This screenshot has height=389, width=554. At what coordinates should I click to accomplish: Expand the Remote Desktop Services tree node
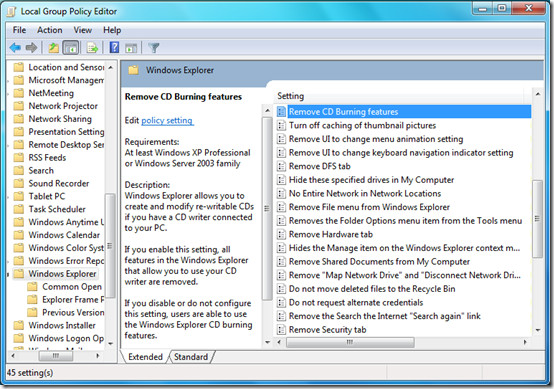pos(8,145)
